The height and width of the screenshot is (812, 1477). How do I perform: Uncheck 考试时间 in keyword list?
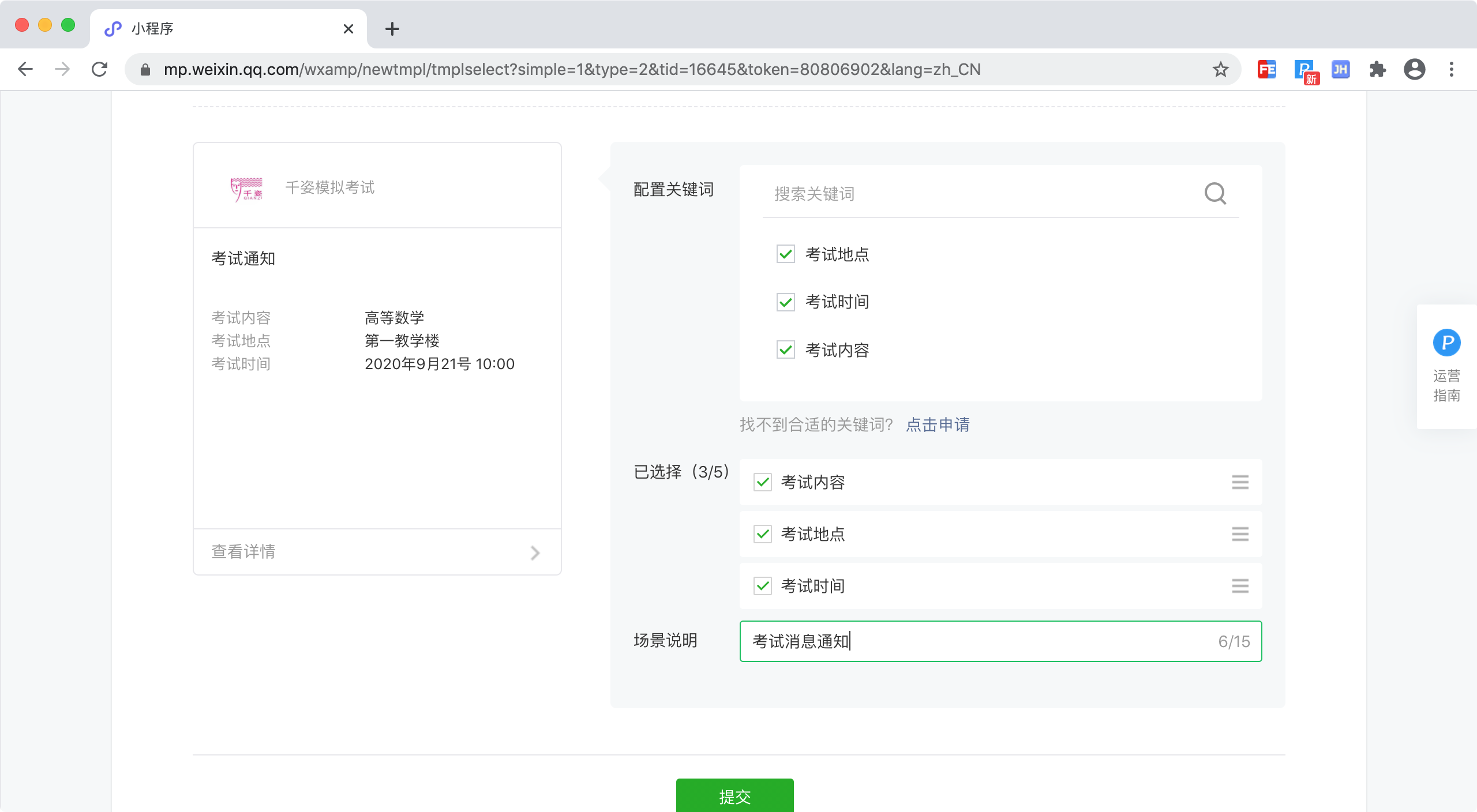(785, 302)
